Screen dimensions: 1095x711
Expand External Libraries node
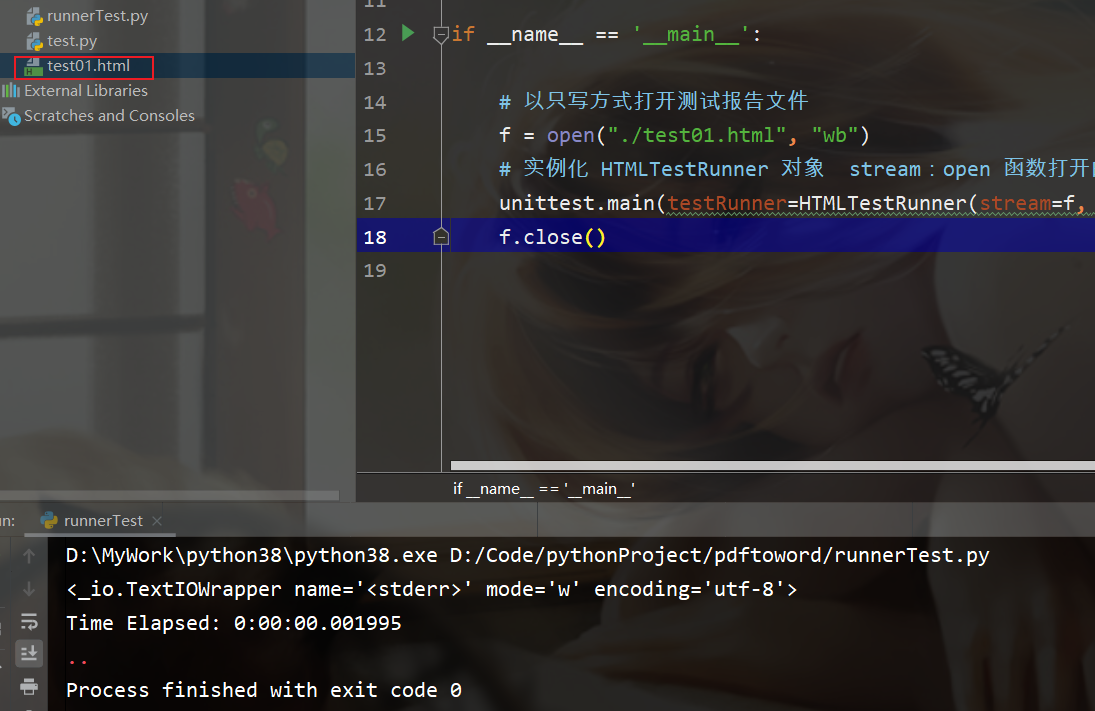click(x=75, y=91)
